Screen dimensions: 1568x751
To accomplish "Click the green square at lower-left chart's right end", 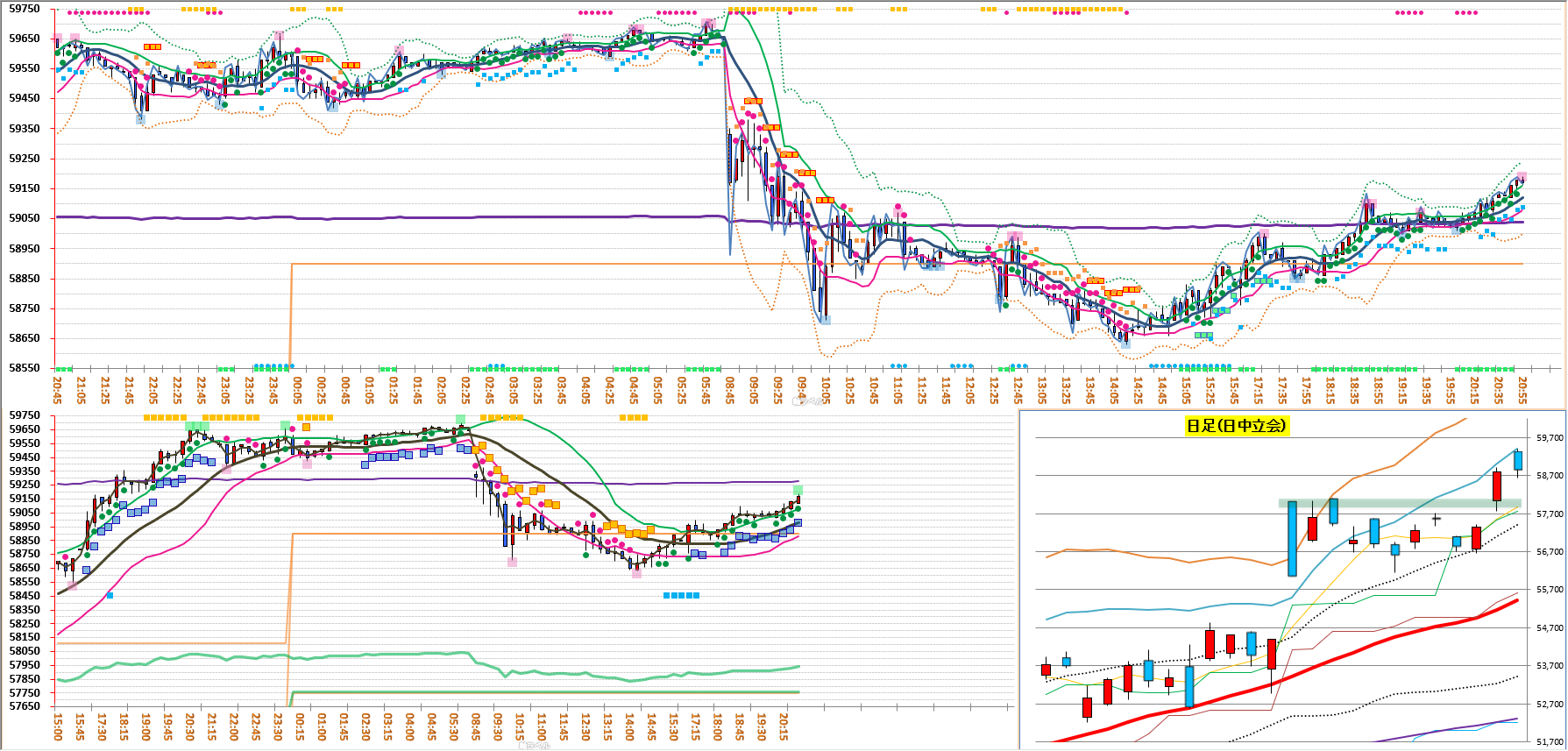I will click(798, 490).
